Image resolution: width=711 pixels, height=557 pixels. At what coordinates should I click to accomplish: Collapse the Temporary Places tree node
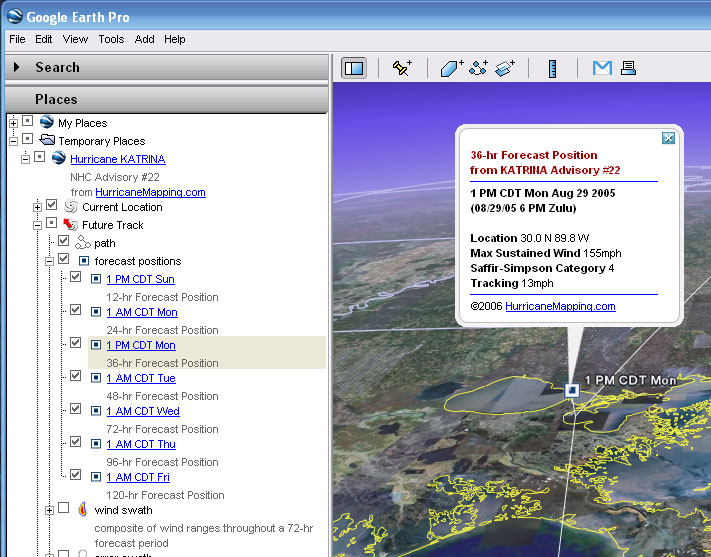coord(13,141)
